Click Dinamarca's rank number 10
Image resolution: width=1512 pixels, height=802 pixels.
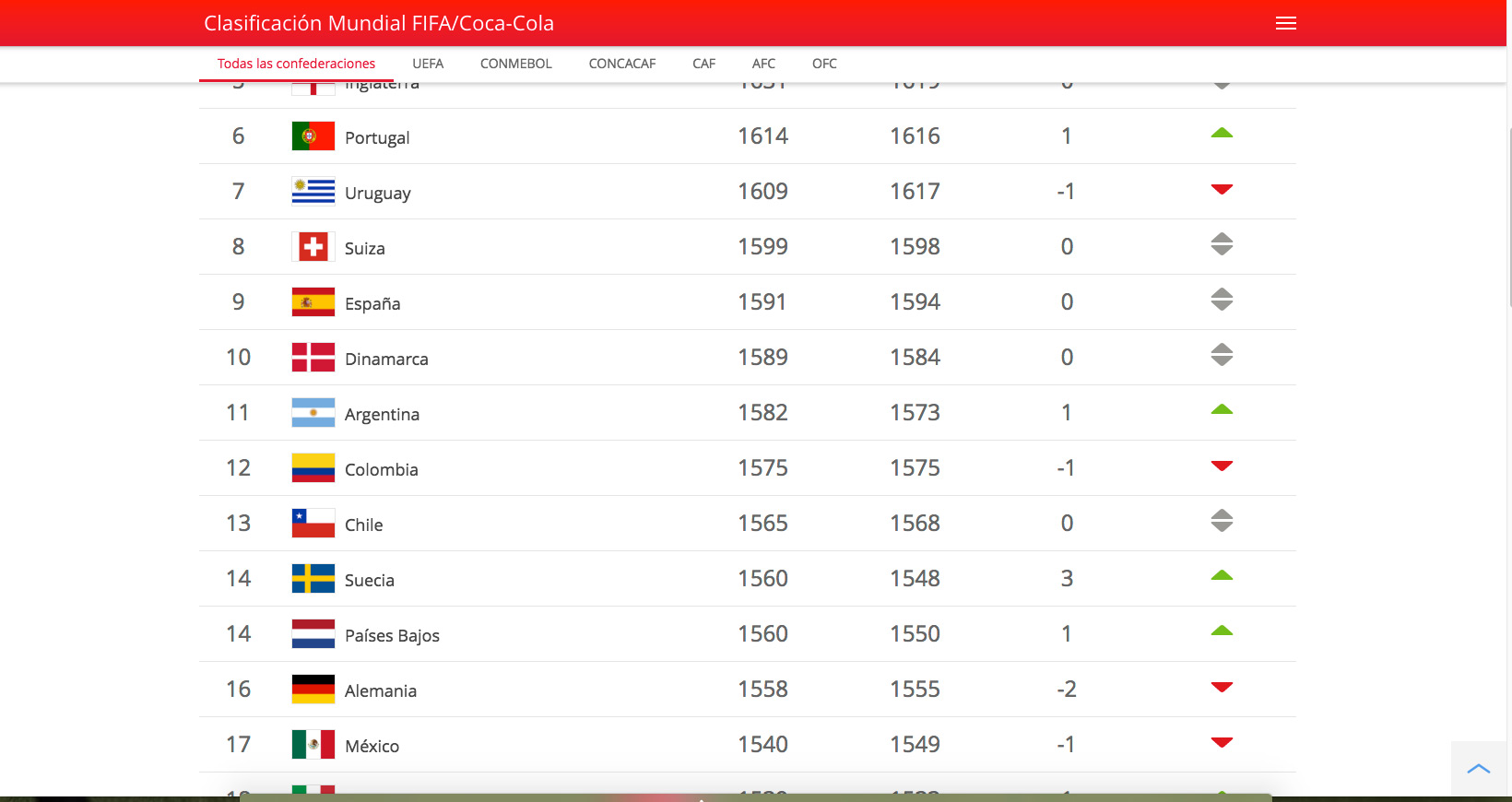coord(239,358)
